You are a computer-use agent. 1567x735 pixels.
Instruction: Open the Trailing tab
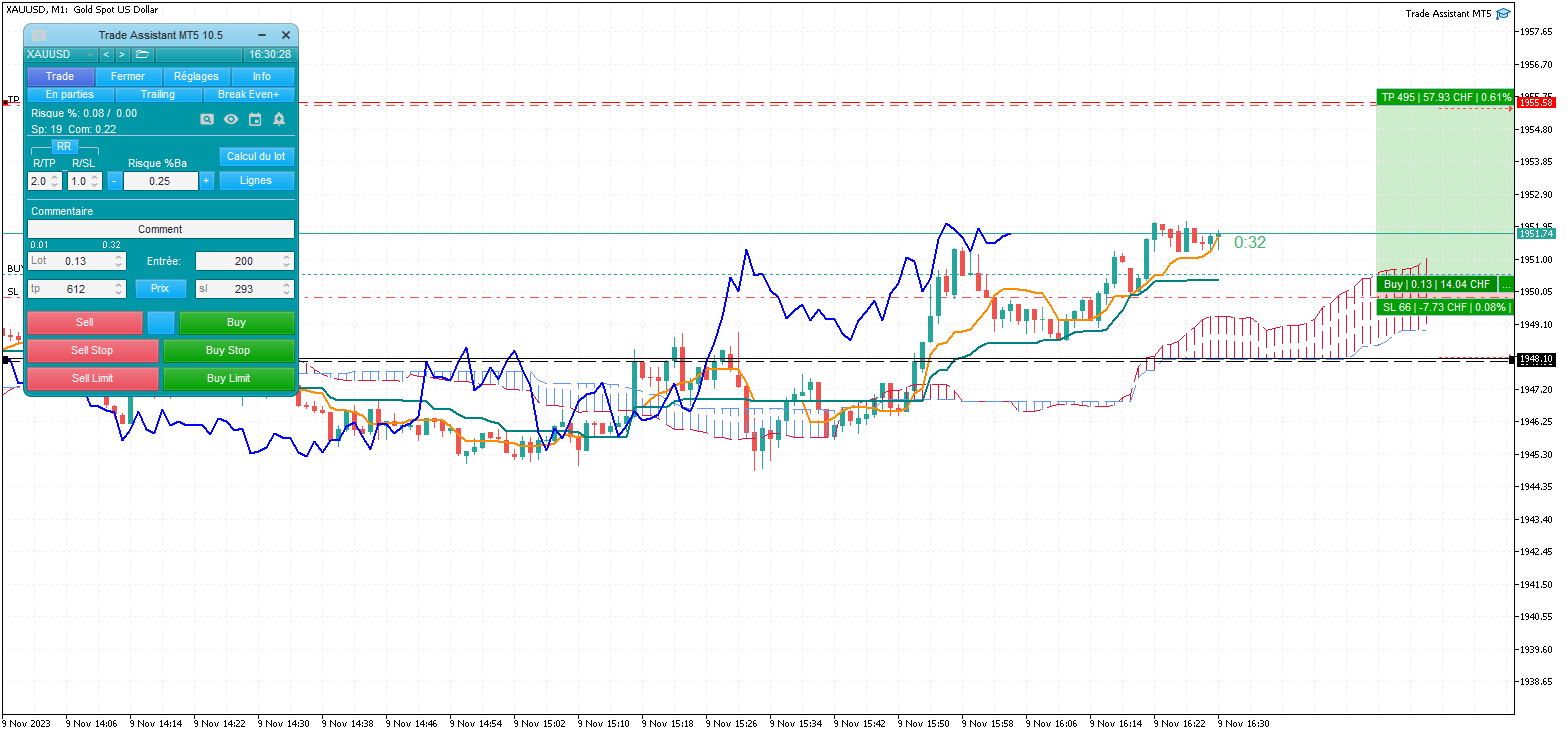[158, 94]
